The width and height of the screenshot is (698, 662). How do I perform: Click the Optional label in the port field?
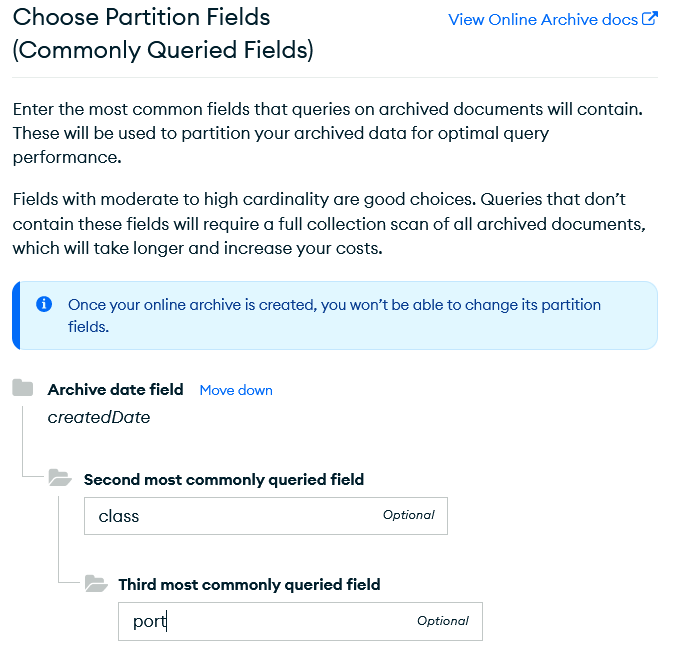443,621
